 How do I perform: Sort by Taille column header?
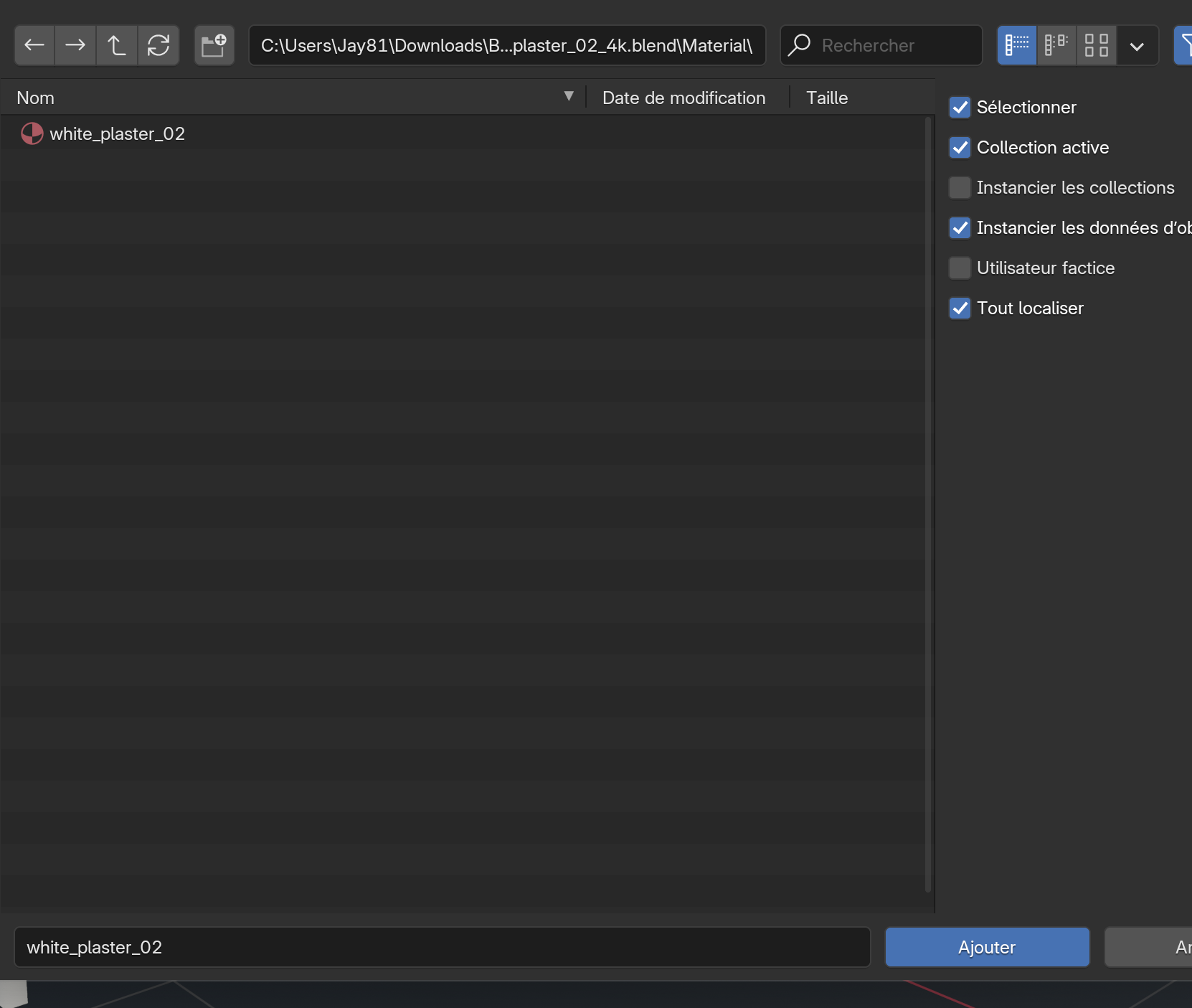point(826,98)
